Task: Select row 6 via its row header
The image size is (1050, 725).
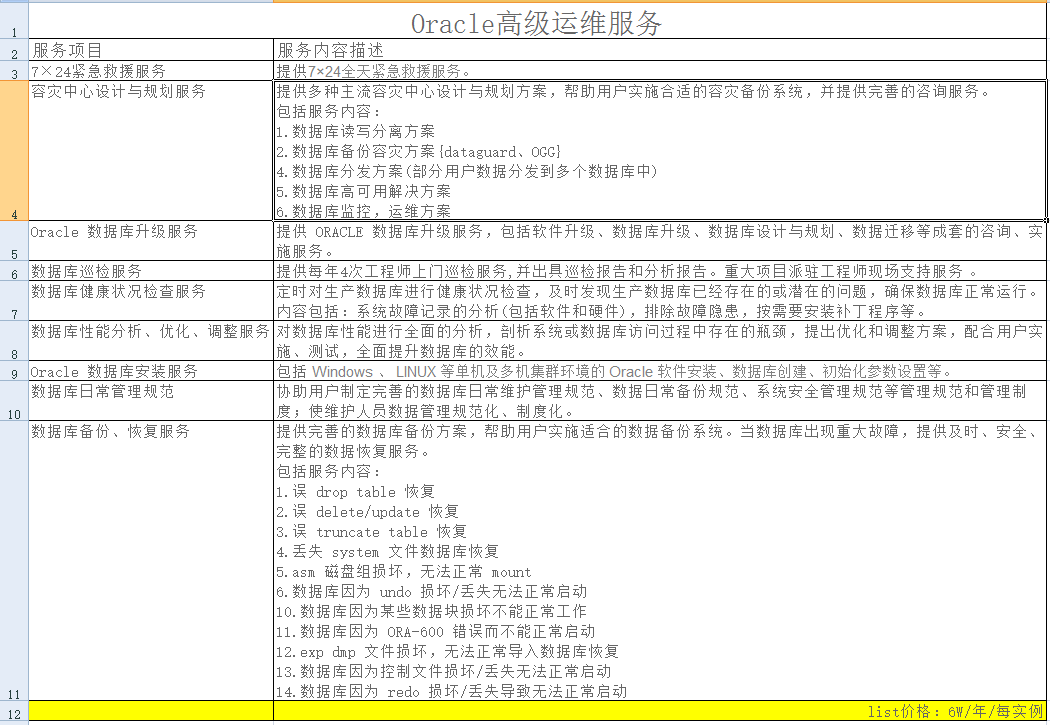Action: (14, 271)
